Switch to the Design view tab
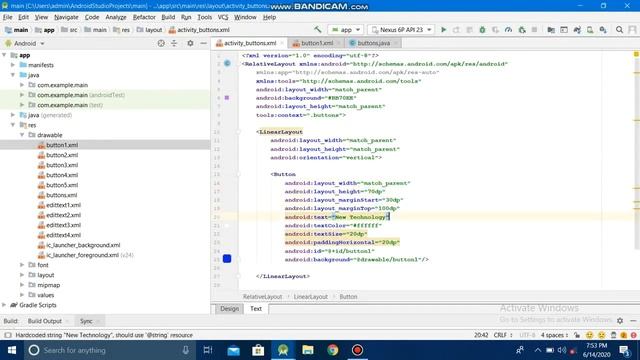 click(229, 309)
